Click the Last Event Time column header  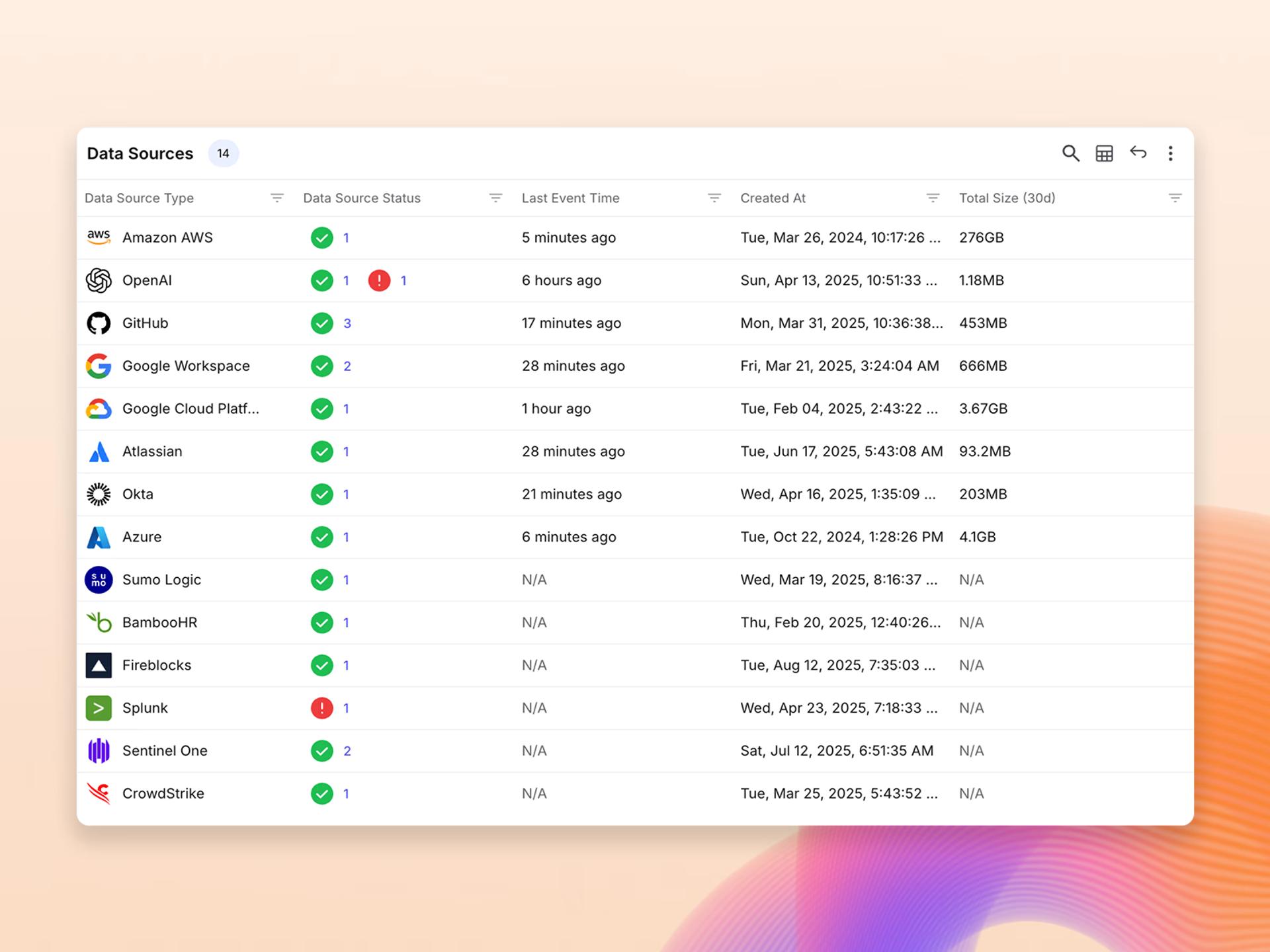click(570, 198)
